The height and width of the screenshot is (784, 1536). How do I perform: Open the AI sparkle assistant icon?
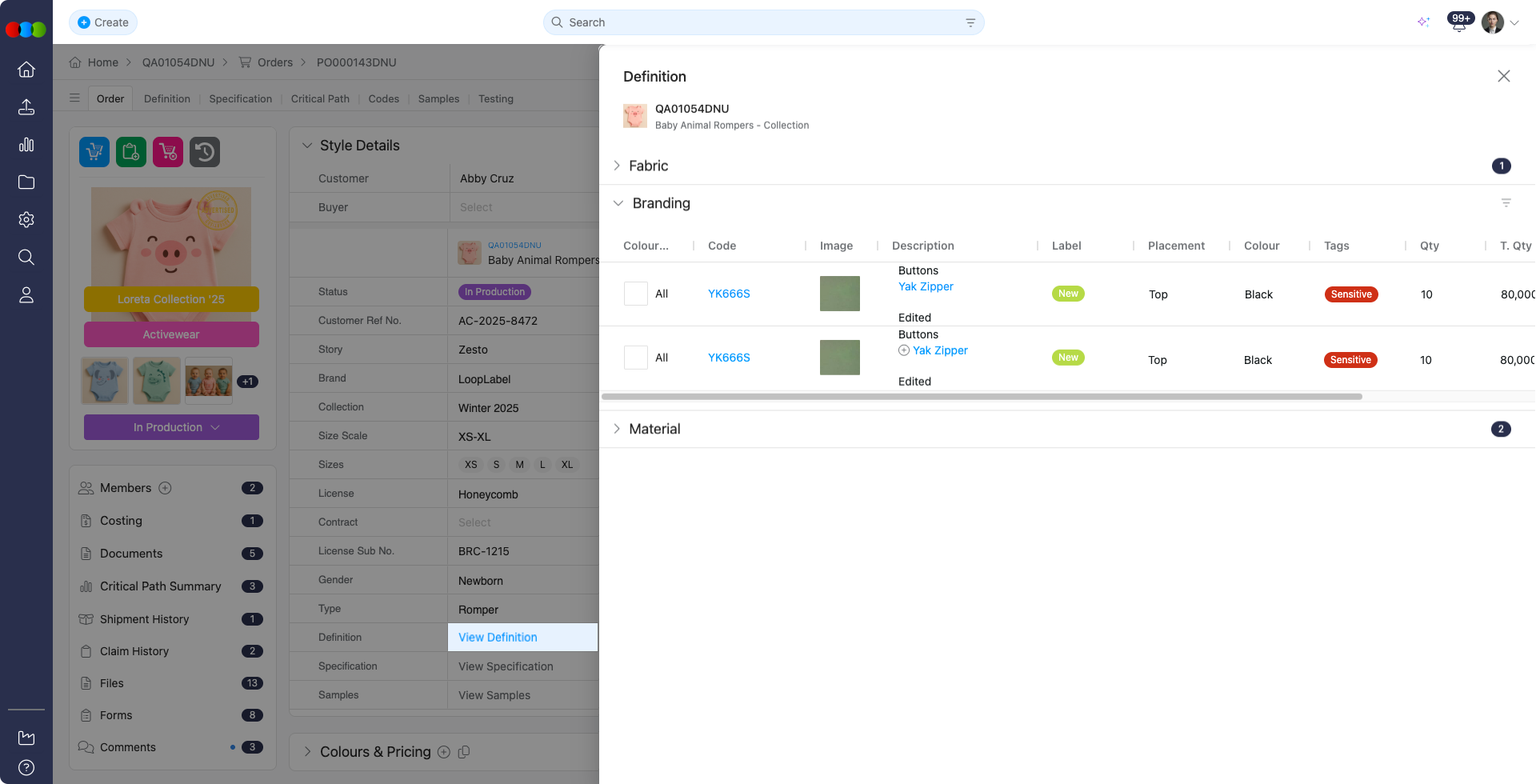[1423, 22]
